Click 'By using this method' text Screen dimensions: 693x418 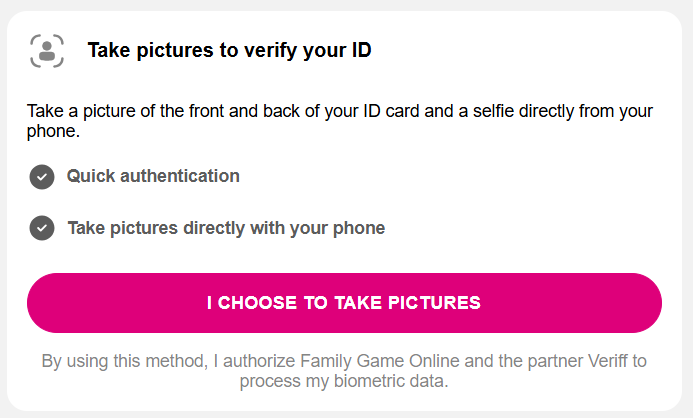click(x=125, y=361)
